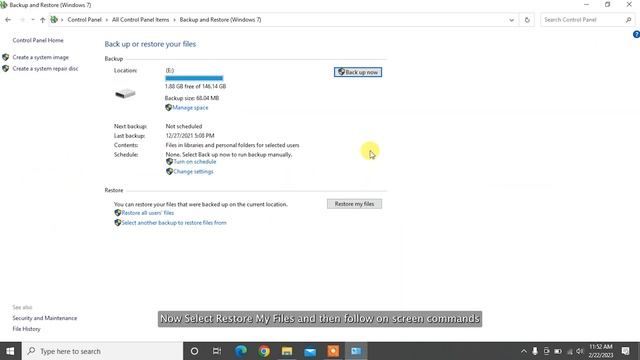The height and width of the screenshot is (360, 640).
Task: Start a backup with Back up now
Action: pyautogui.click(x=358, y=72)
